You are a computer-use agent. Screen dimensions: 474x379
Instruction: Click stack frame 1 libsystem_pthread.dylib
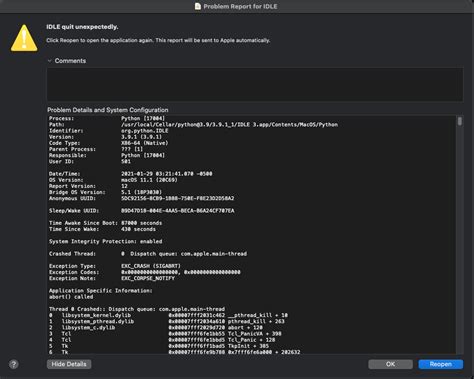click(167, 322)
